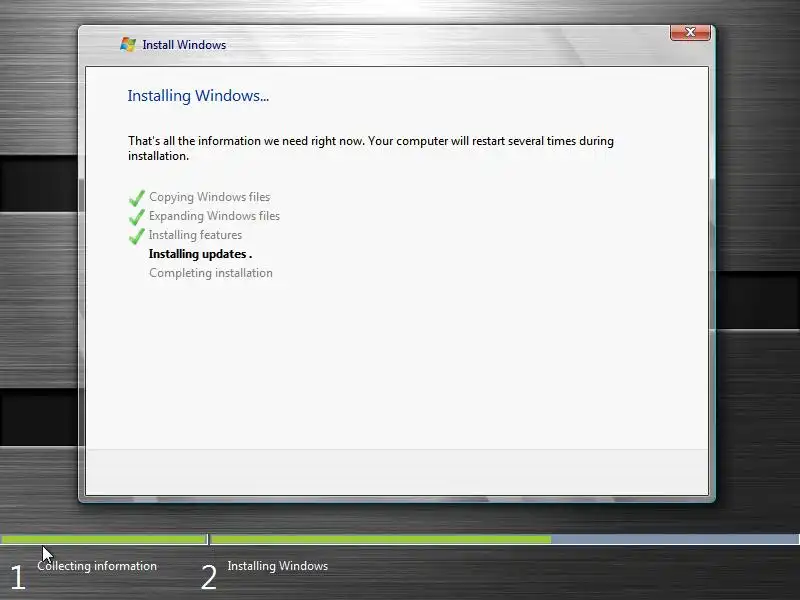The width and height of the screenshot is (800, 600).
Task: Click the Windows flag logo in title bar
Action: pyautogui.click(x=128, y=44)
